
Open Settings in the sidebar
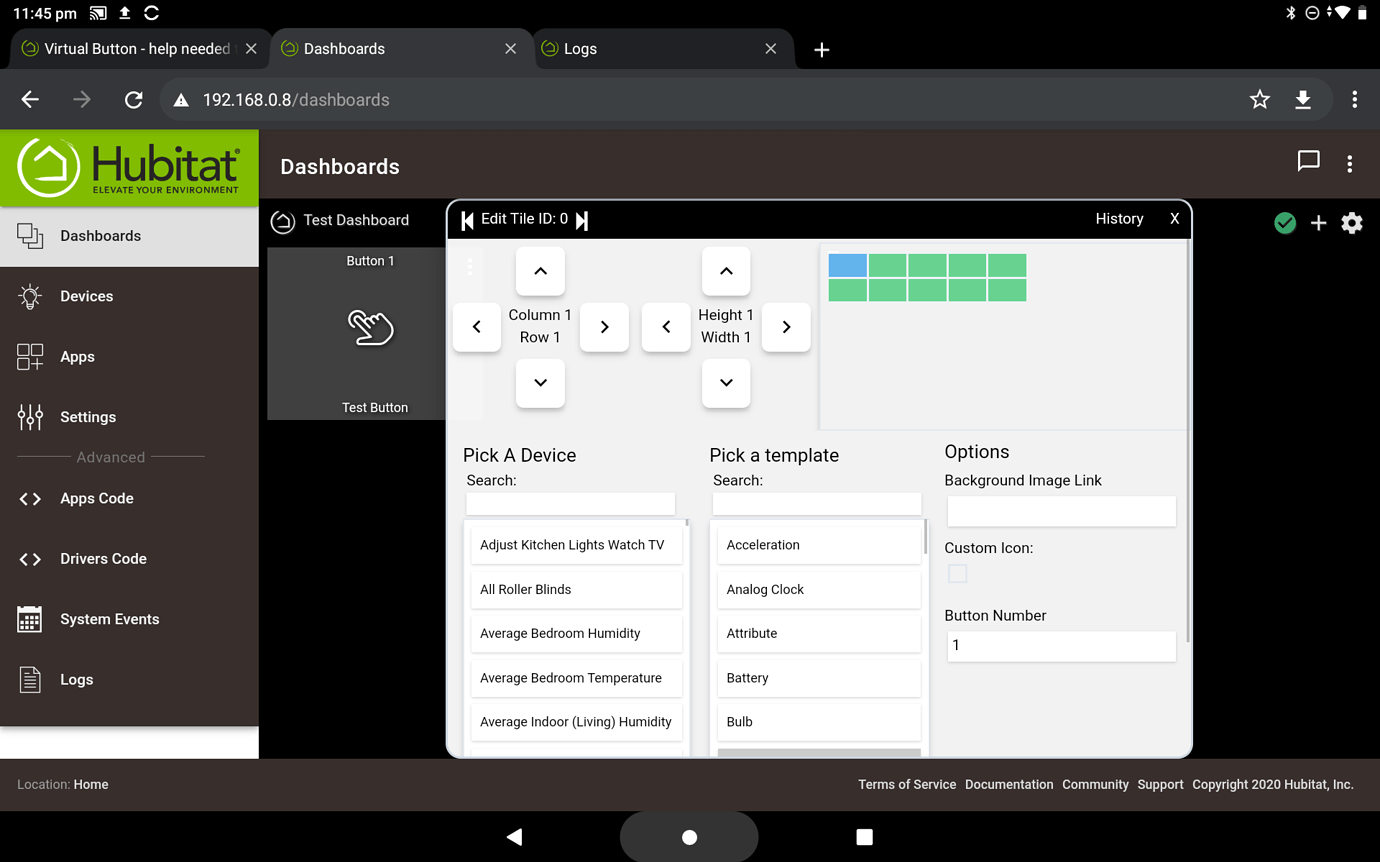pyautogui.click(x=129, y=417)
